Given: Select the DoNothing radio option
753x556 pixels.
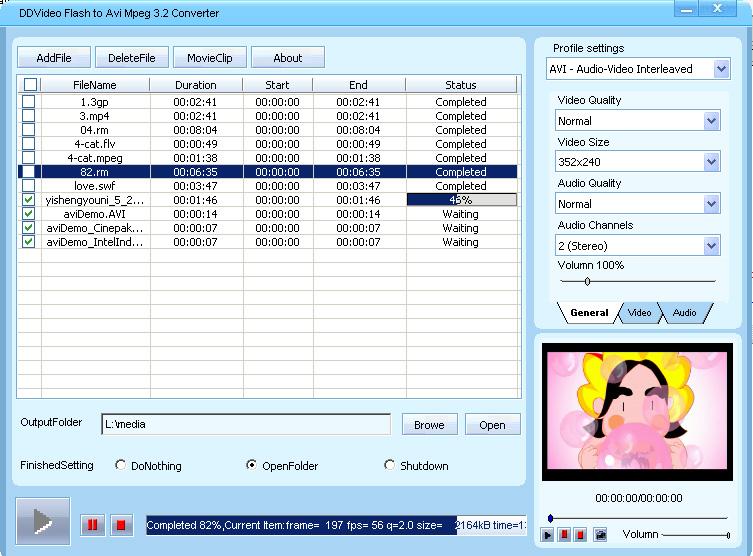Looking at the screenshot, I should tap(121, 465).
